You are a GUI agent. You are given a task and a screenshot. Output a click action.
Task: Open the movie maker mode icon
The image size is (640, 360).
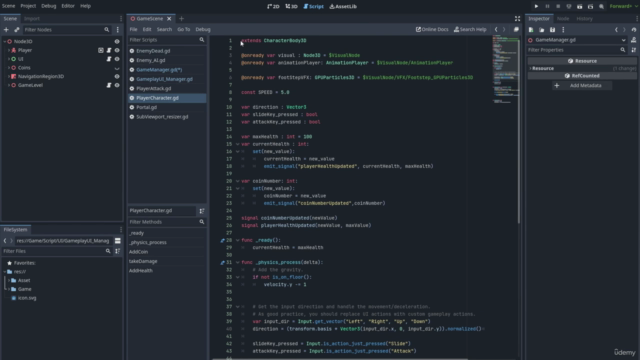[601, 6]
